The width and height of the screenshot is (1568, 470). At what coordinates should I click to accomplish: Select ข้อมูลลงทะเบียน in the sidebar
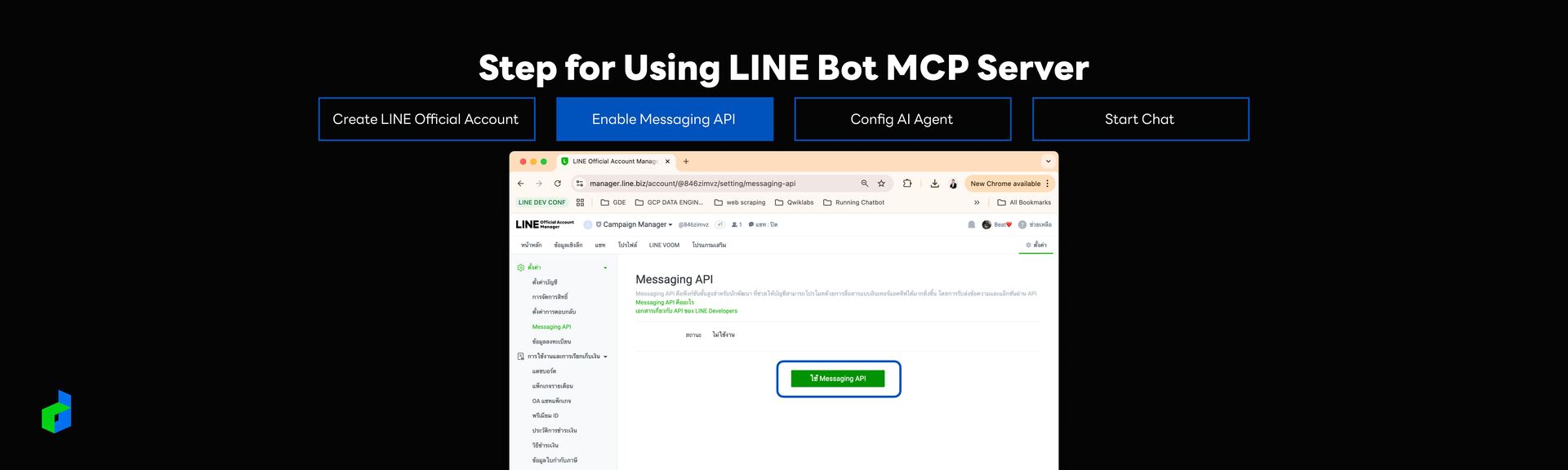tap(551, 341)
